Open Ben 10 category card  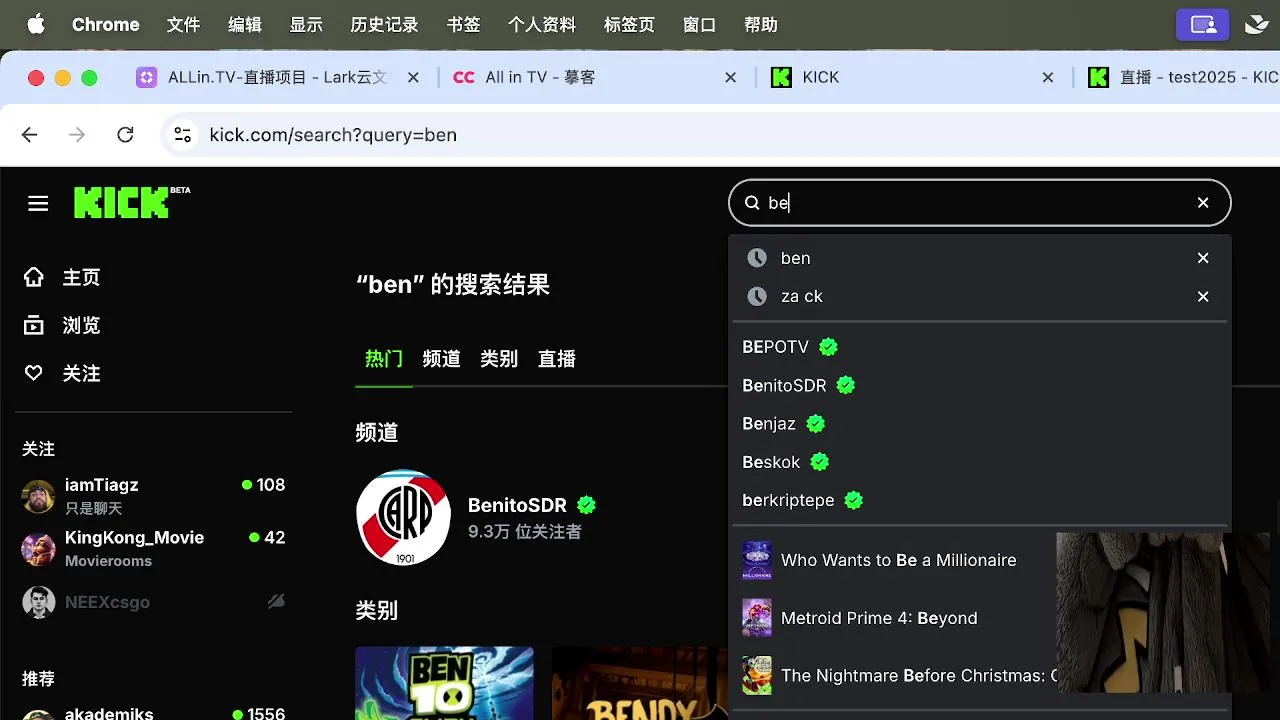444,683
